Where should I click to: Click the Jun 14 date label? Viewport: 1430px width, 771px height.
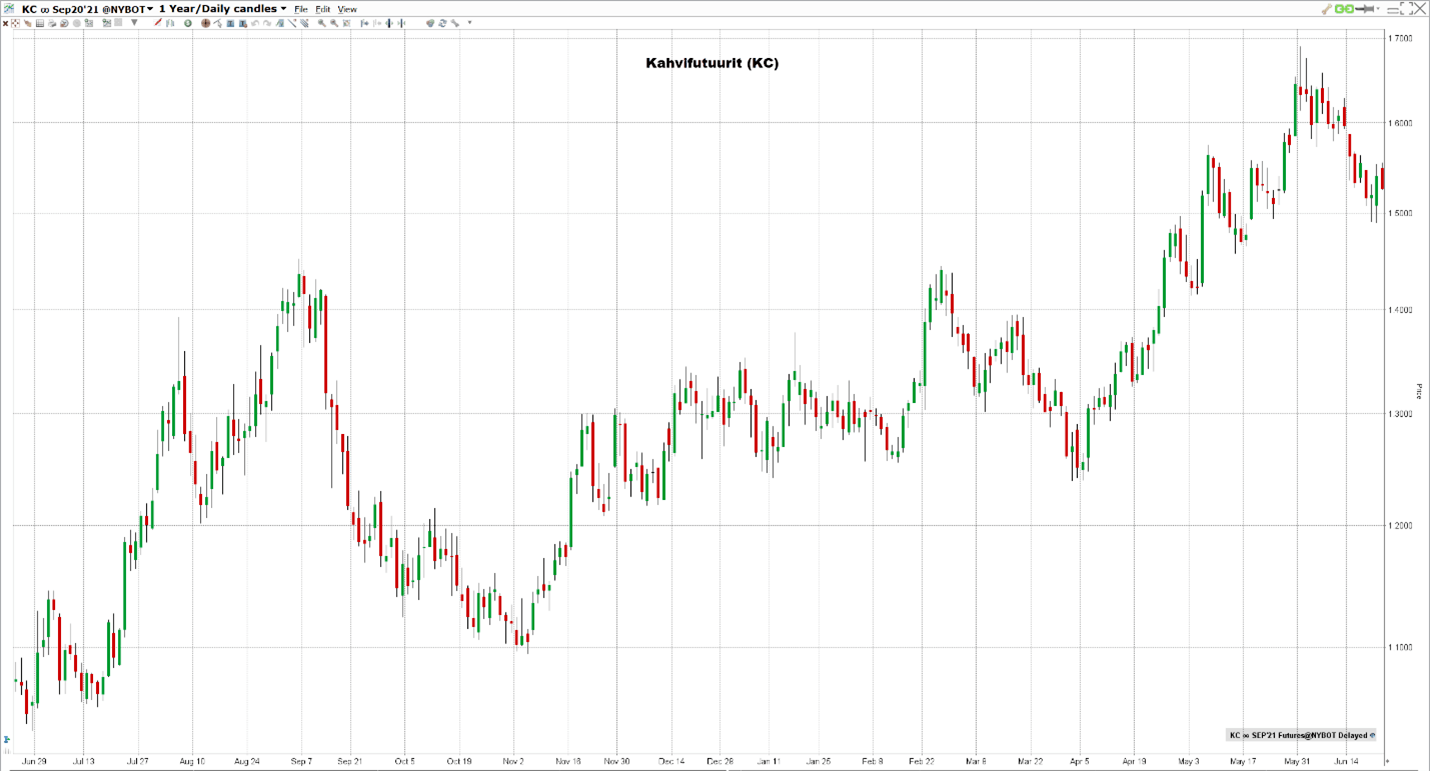[1346, 762]
